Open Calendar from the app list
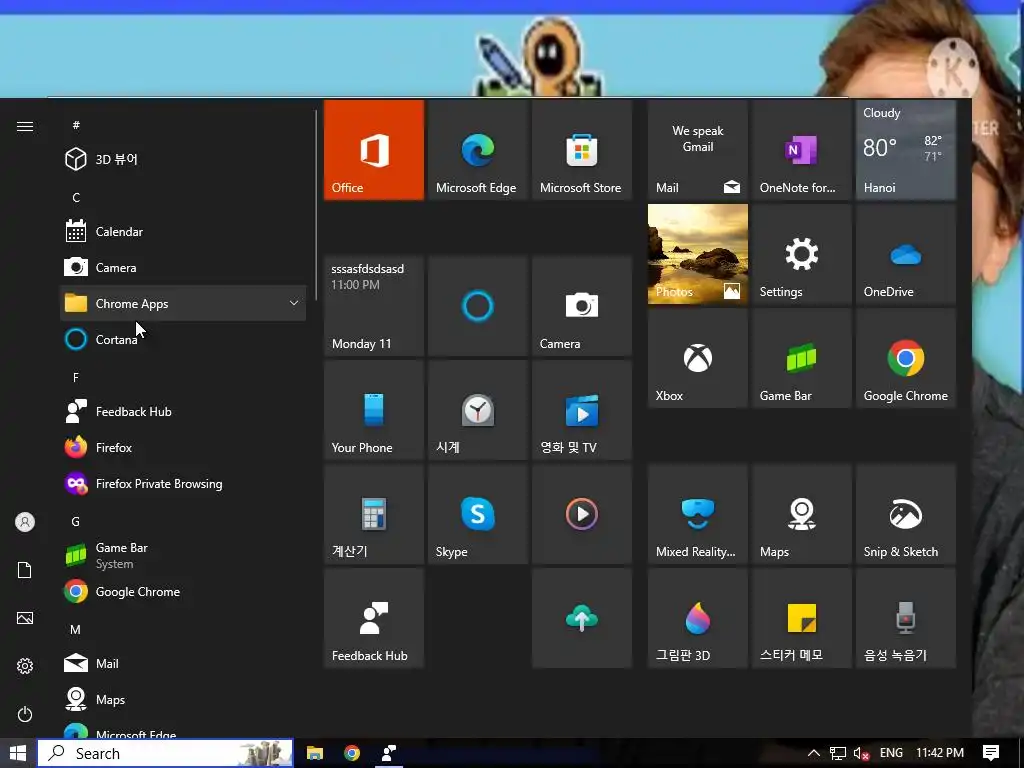The image size is (1024, 768). click(x=183, y=231)
